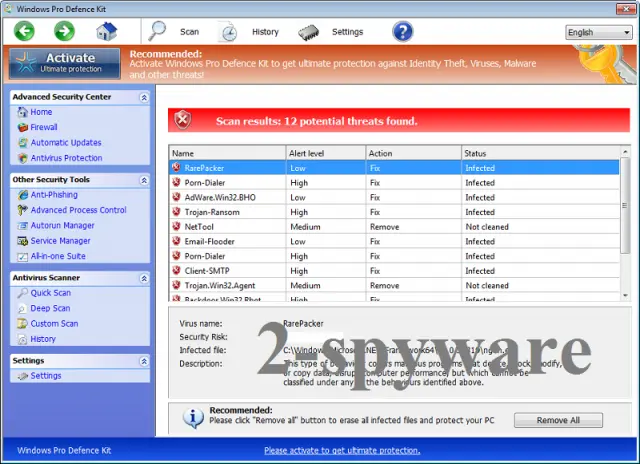Click Fix action in Email-Flooder row
This screenshot has width=640, height=464.
375,242
